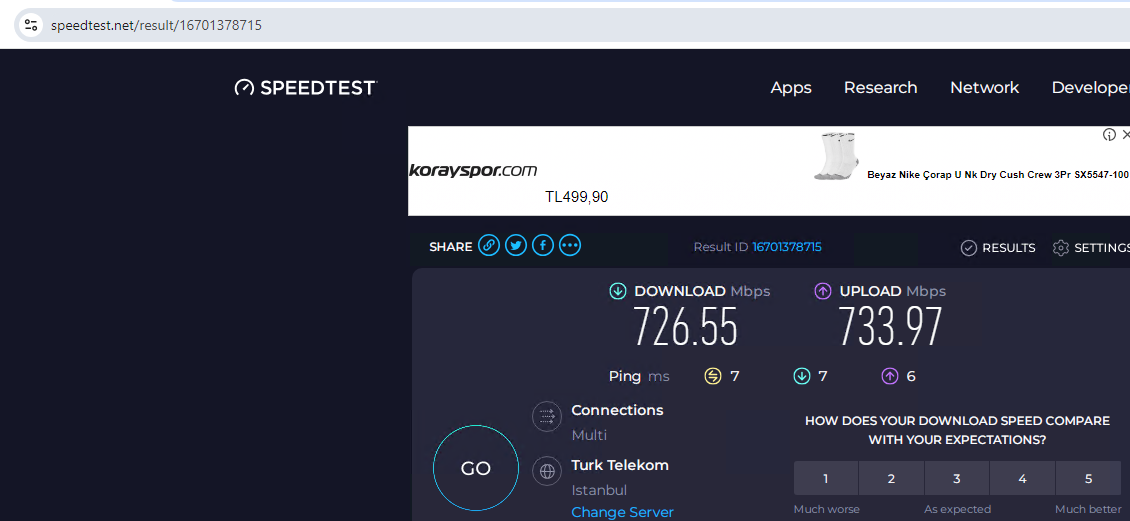Click the site information icon in address bar

30,26
